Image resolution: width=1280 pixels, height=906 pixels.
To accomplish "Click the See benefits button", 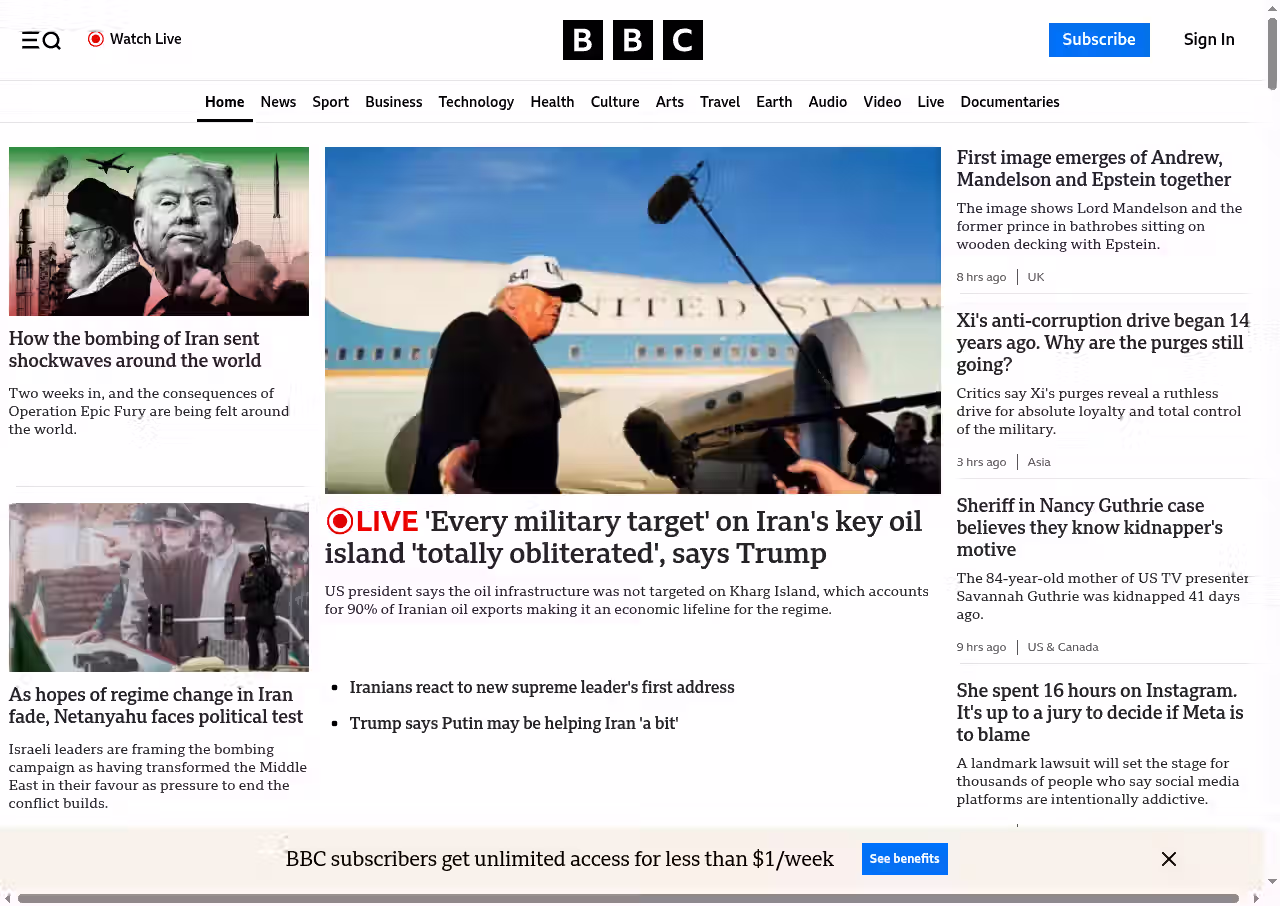I will coord(904,859).
